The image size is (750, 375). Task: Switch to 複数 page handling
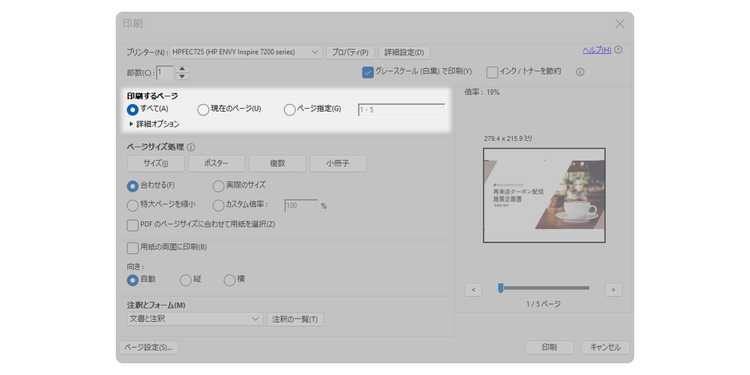(x=277, y=164)
